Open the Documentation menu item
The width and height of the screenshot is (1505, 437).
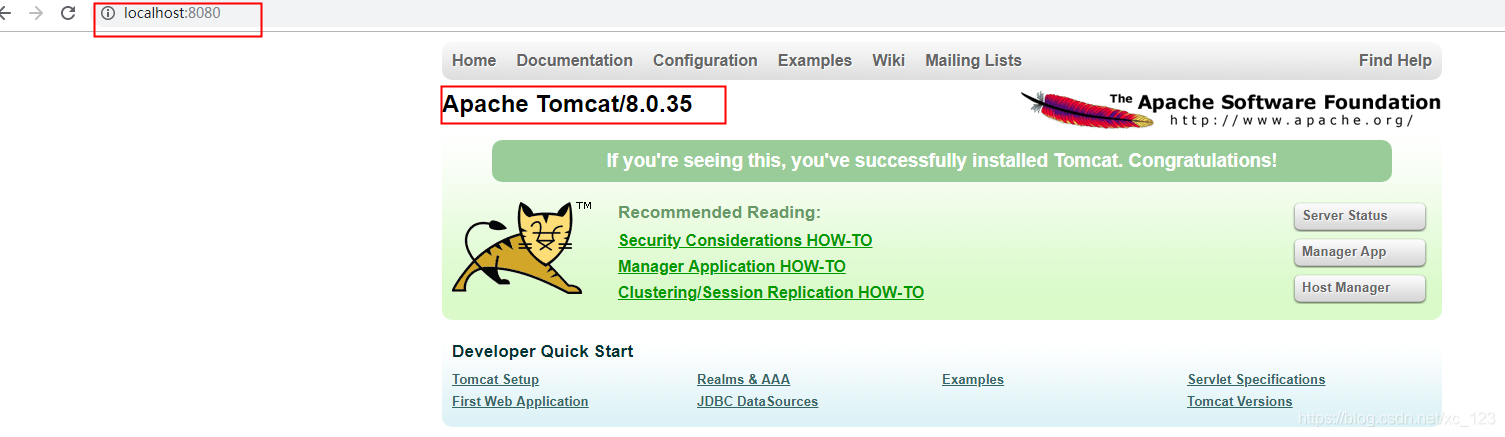pos(574,60)
